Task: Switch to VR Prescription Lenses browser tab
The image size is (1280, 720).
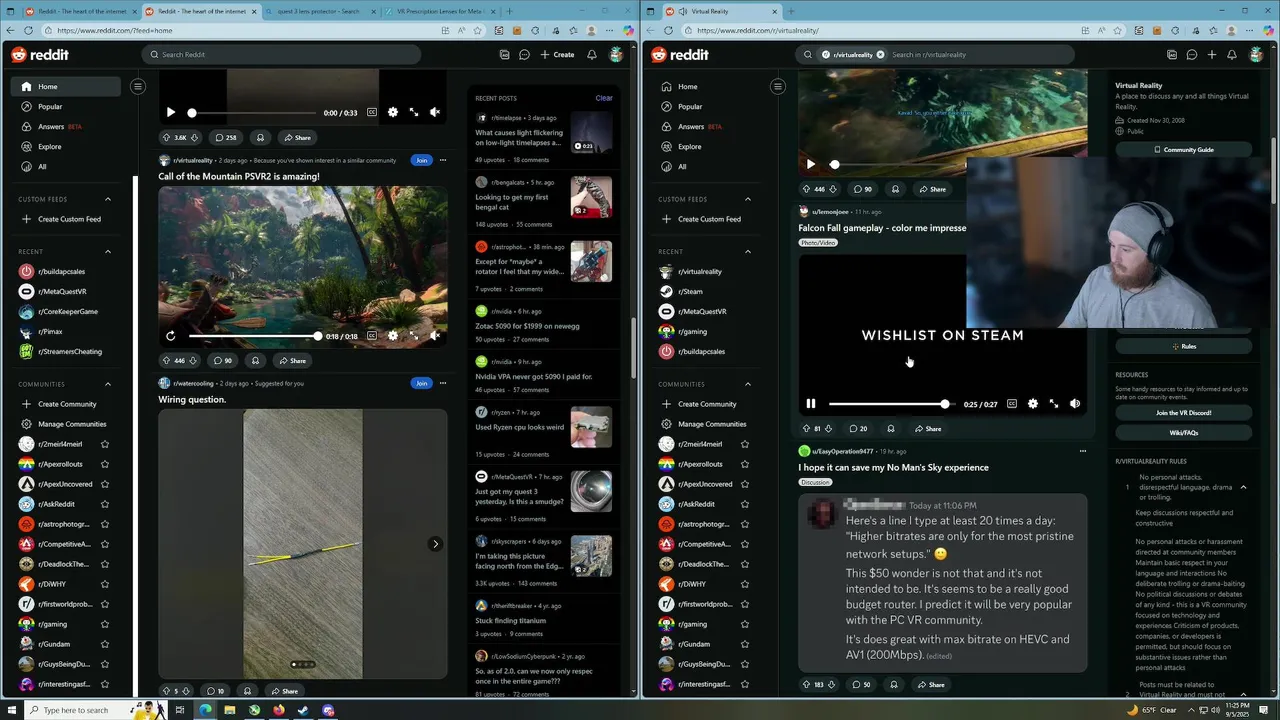Action: (x=438, y=11)
